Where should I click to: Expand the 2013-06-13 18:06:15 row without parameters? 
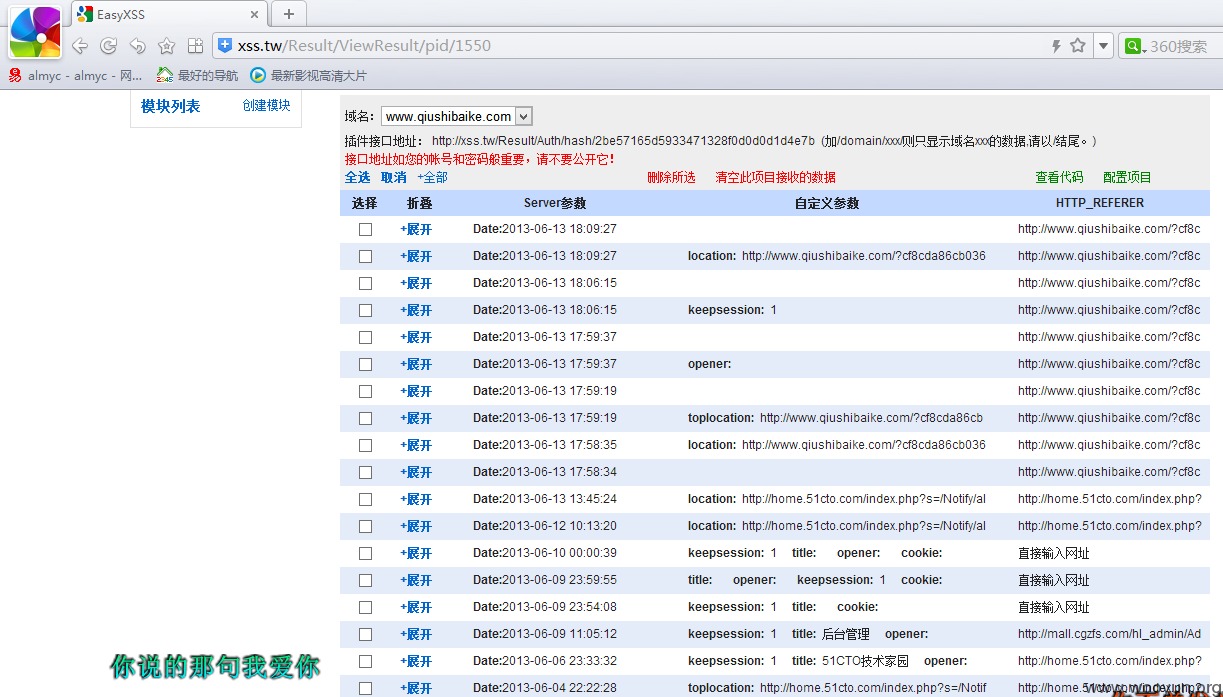pyautogui.click(x=416, y=283)
